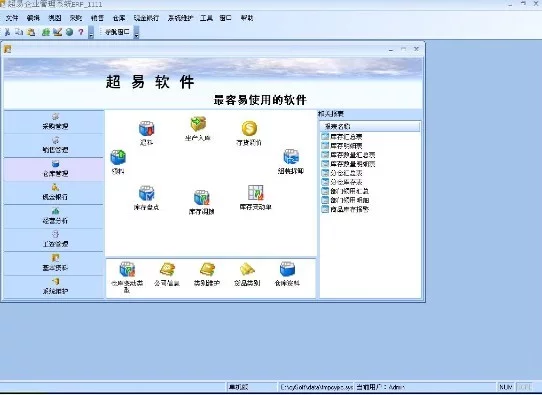
Task: Open the 工具 menu
Action: point(206,18)
